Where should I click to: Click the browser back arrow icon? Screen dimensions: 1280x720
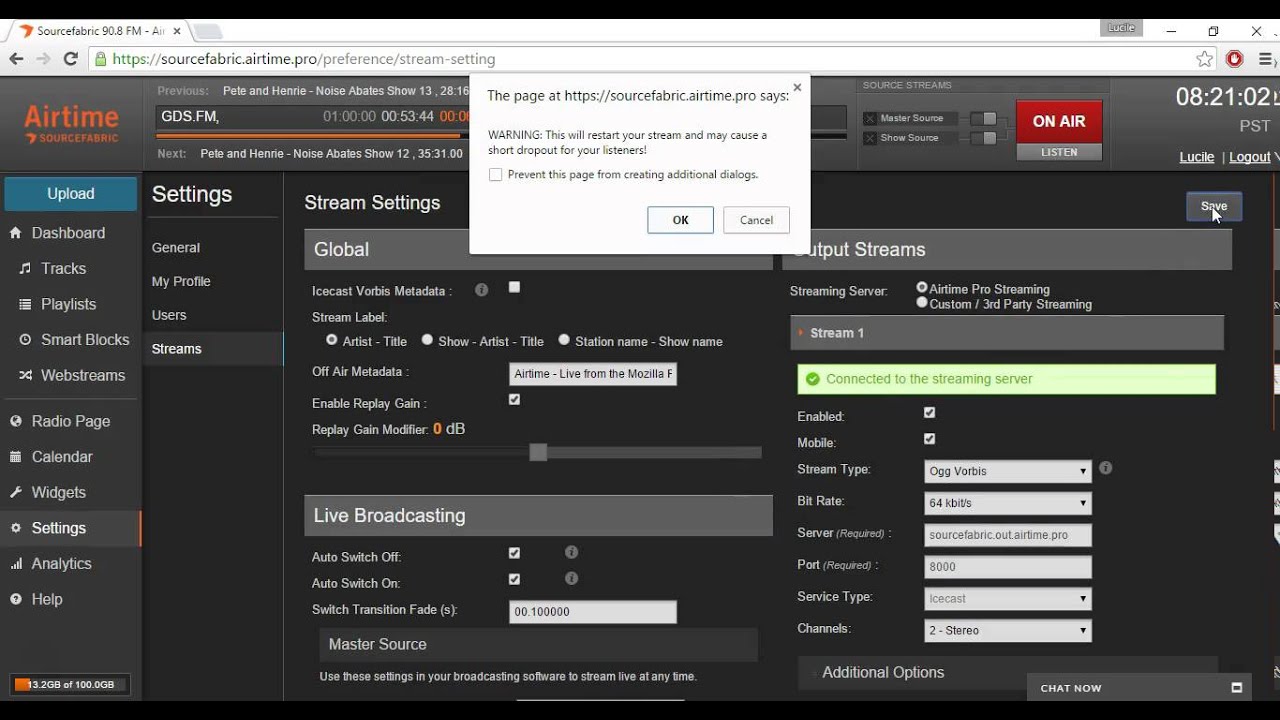(16, 59)
